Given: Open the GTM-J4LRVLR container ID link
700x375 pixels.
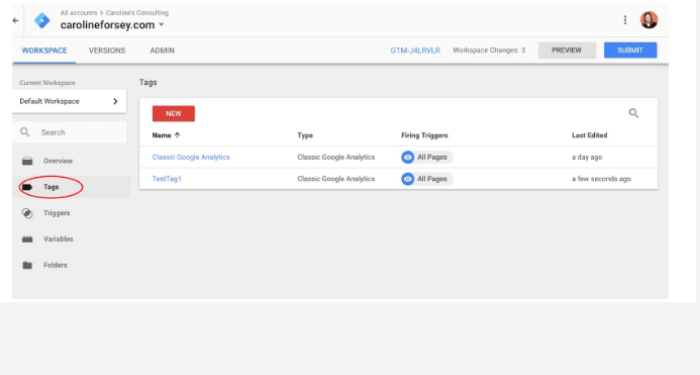Looking at the screenshot, I should pyautogui.click(x=415, y=50).
